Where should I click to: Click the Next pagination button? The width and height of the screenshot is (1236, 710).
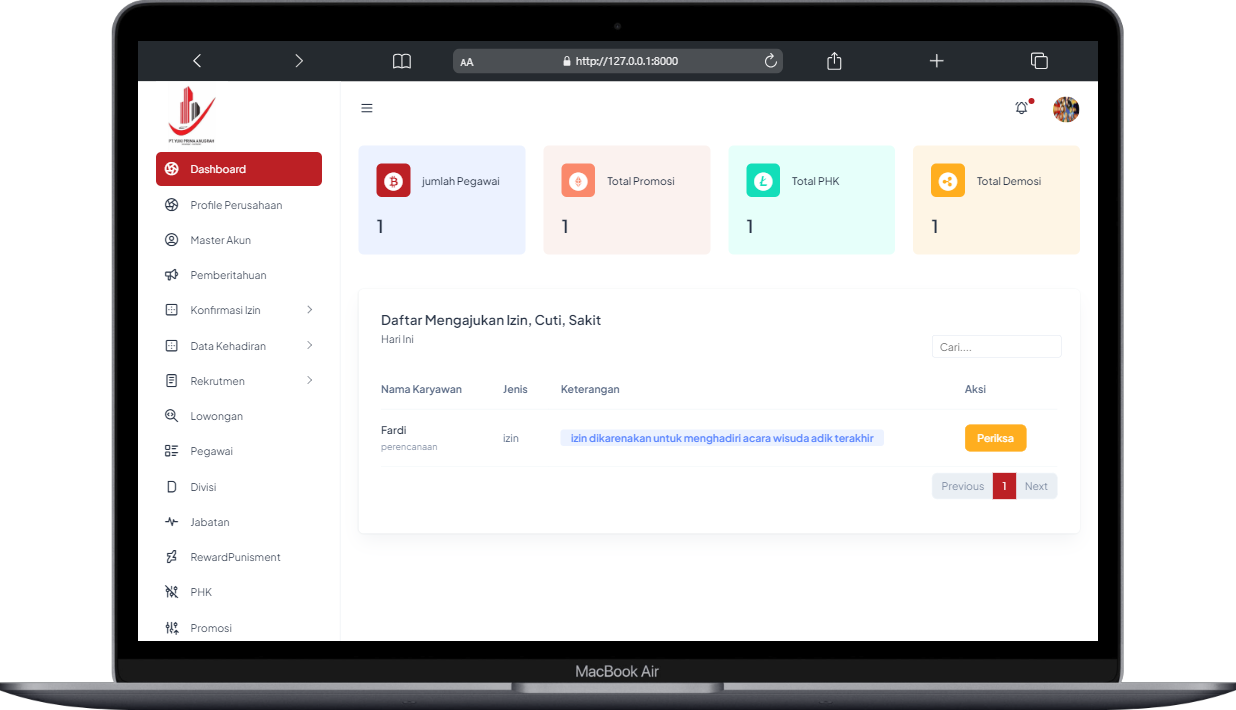tap(1036, 486)
